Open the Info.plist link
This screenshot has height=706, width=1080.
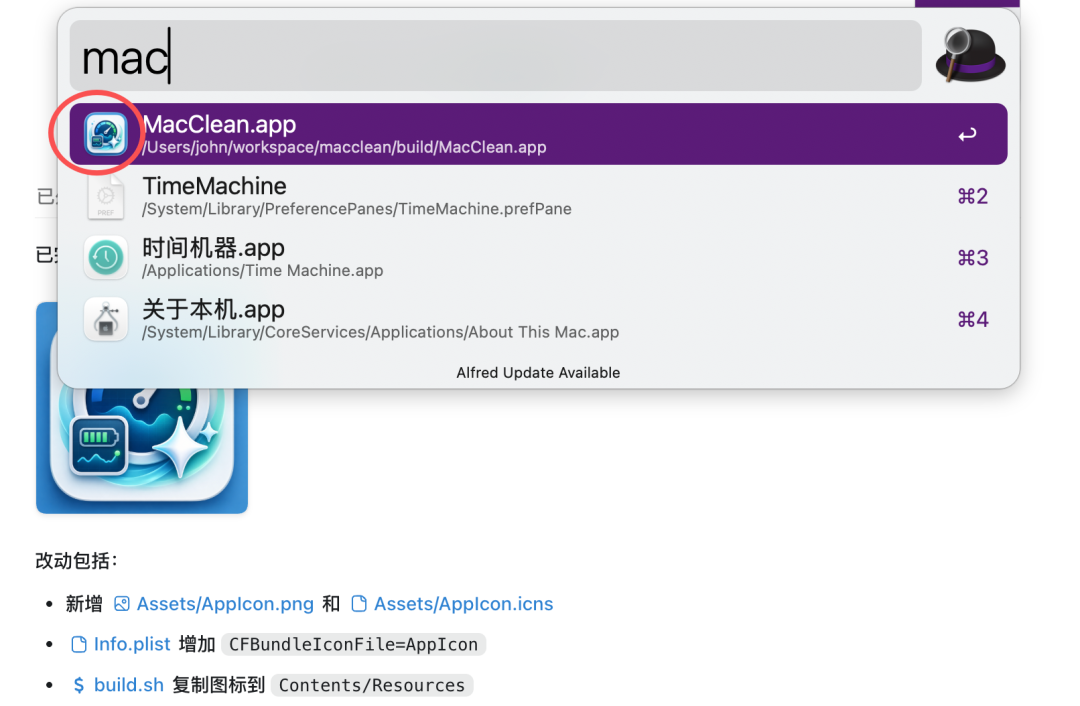[x=132, y=644]
